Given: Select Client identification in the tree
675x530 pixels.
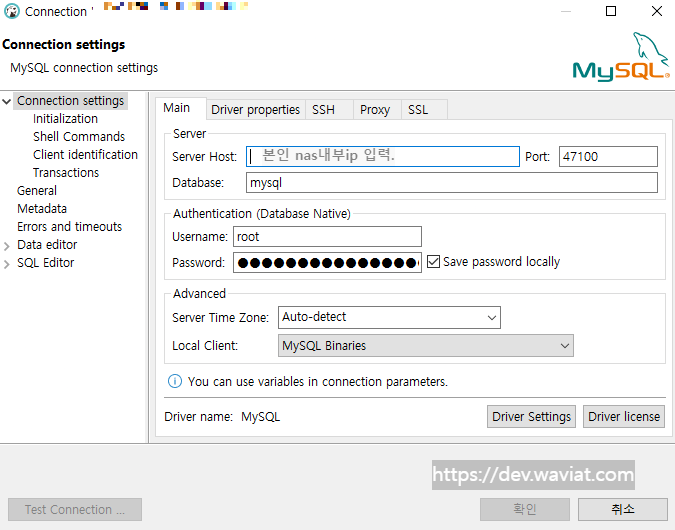Looking at the screenshot, I should pos(85,155).
